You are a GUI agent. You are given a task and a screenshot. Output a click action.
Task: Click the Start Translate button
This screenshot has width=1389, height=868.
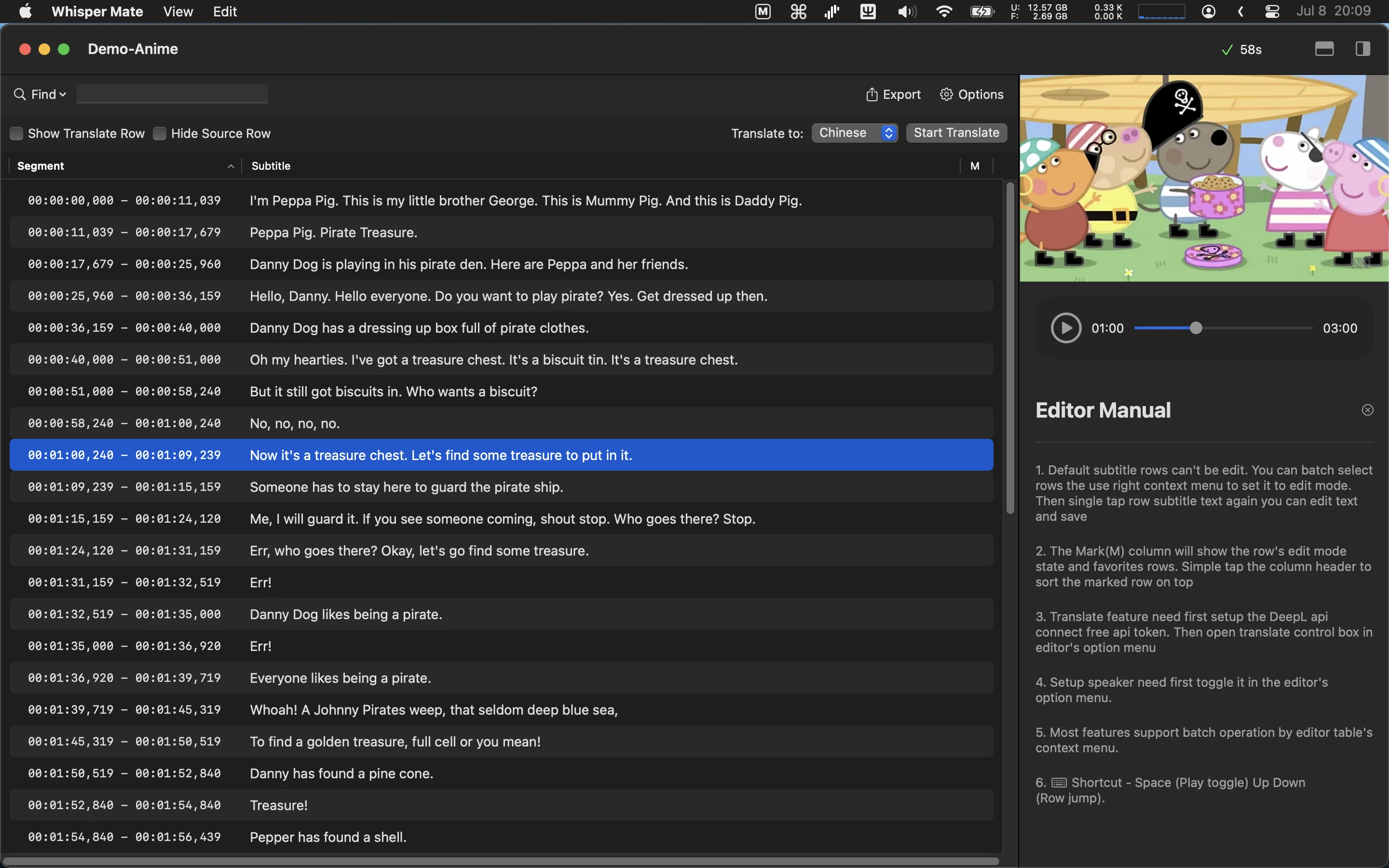(956, 133)
